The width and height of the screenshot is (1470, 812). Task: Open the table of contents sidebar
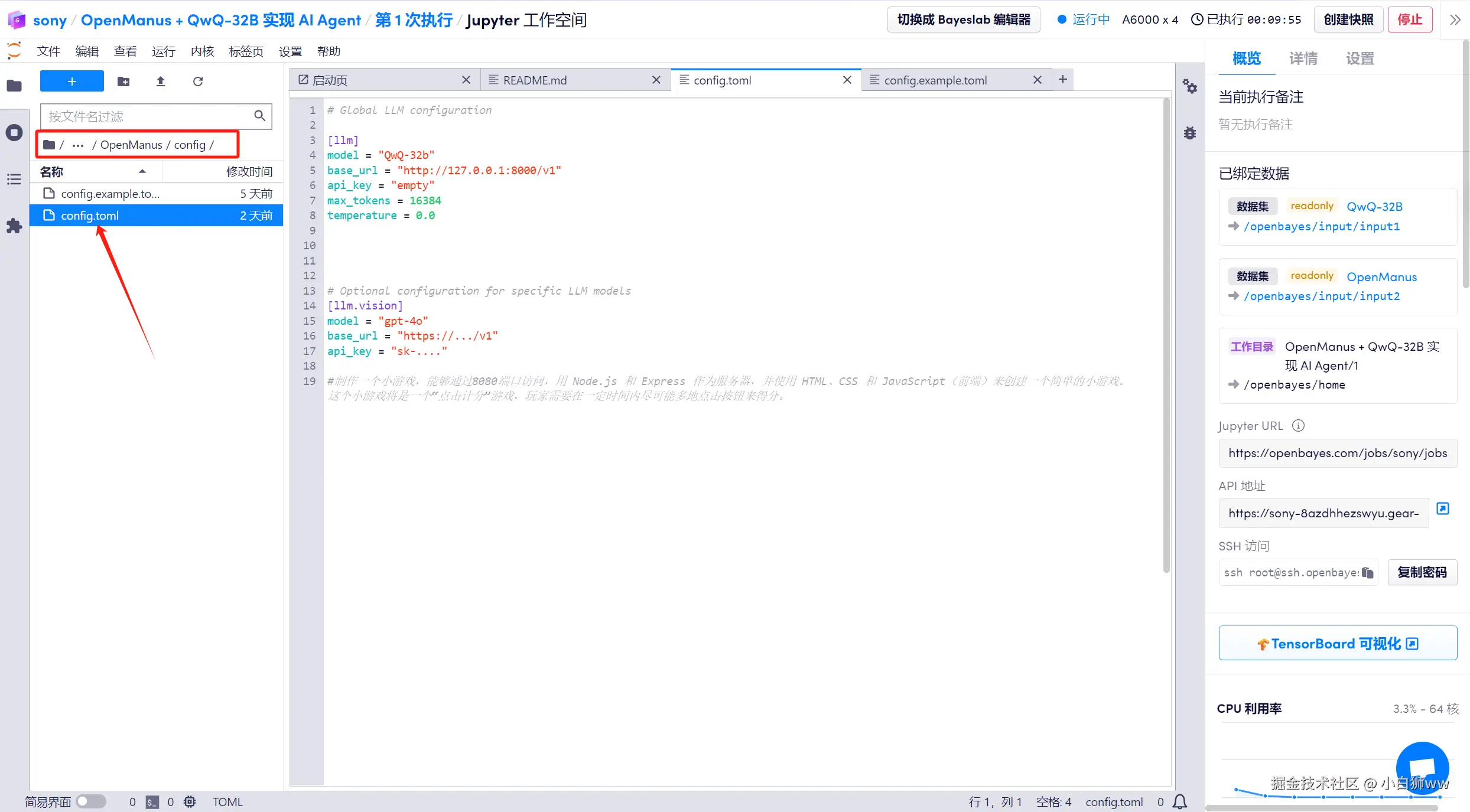click(x=14, y=179)
